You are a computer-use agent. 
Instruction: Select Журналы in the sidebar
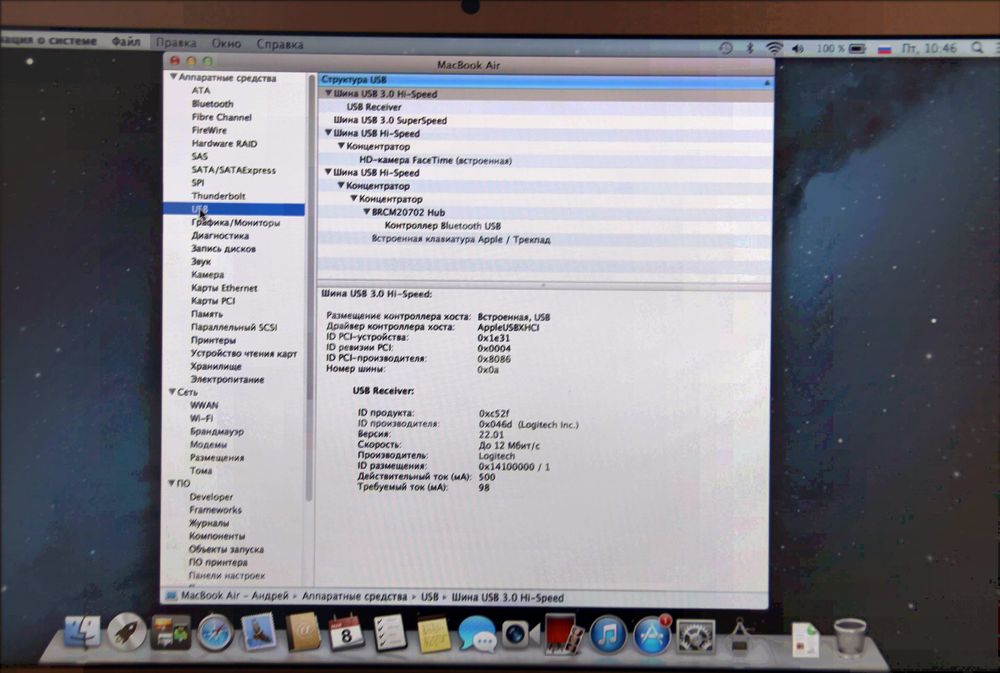coord(209,522)
